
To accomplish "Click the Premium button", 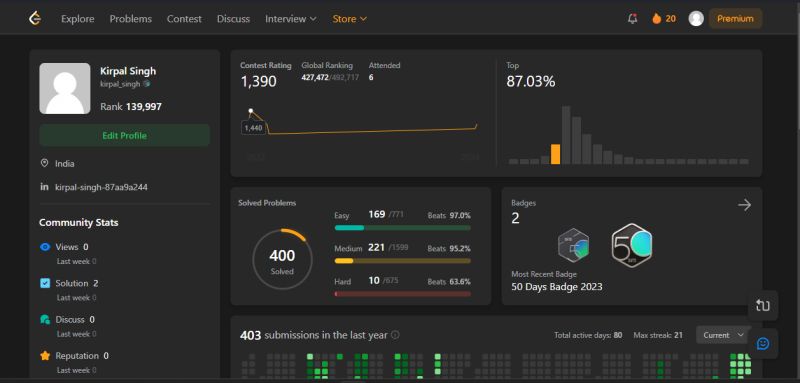I will click(735, 19).
